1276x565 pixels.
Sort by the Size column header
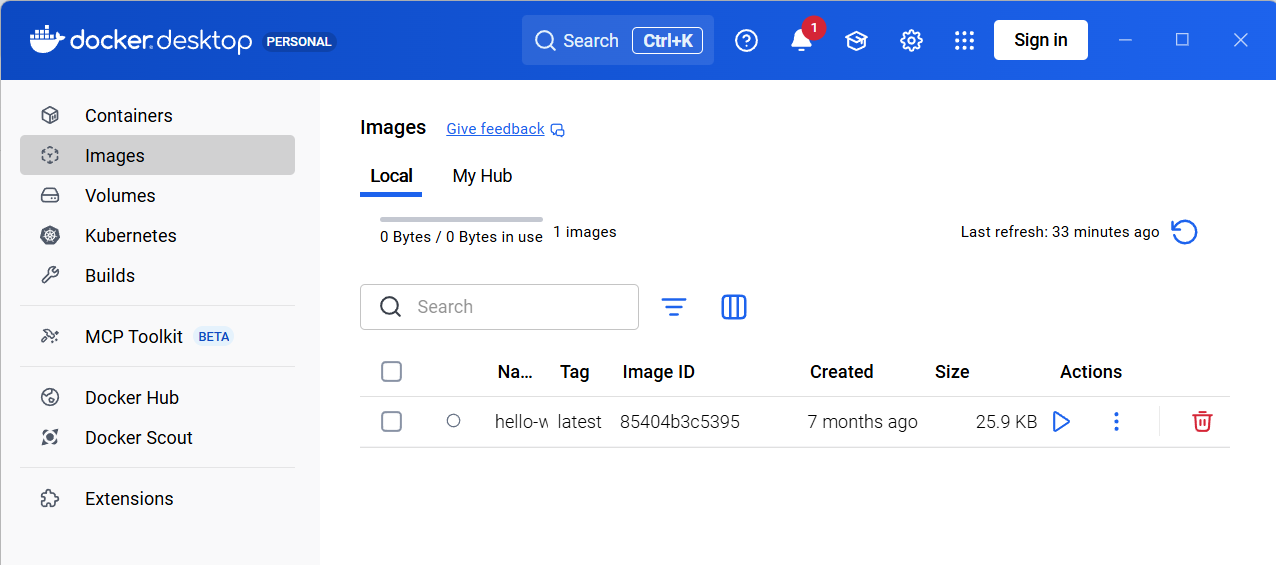click(952, 372)
